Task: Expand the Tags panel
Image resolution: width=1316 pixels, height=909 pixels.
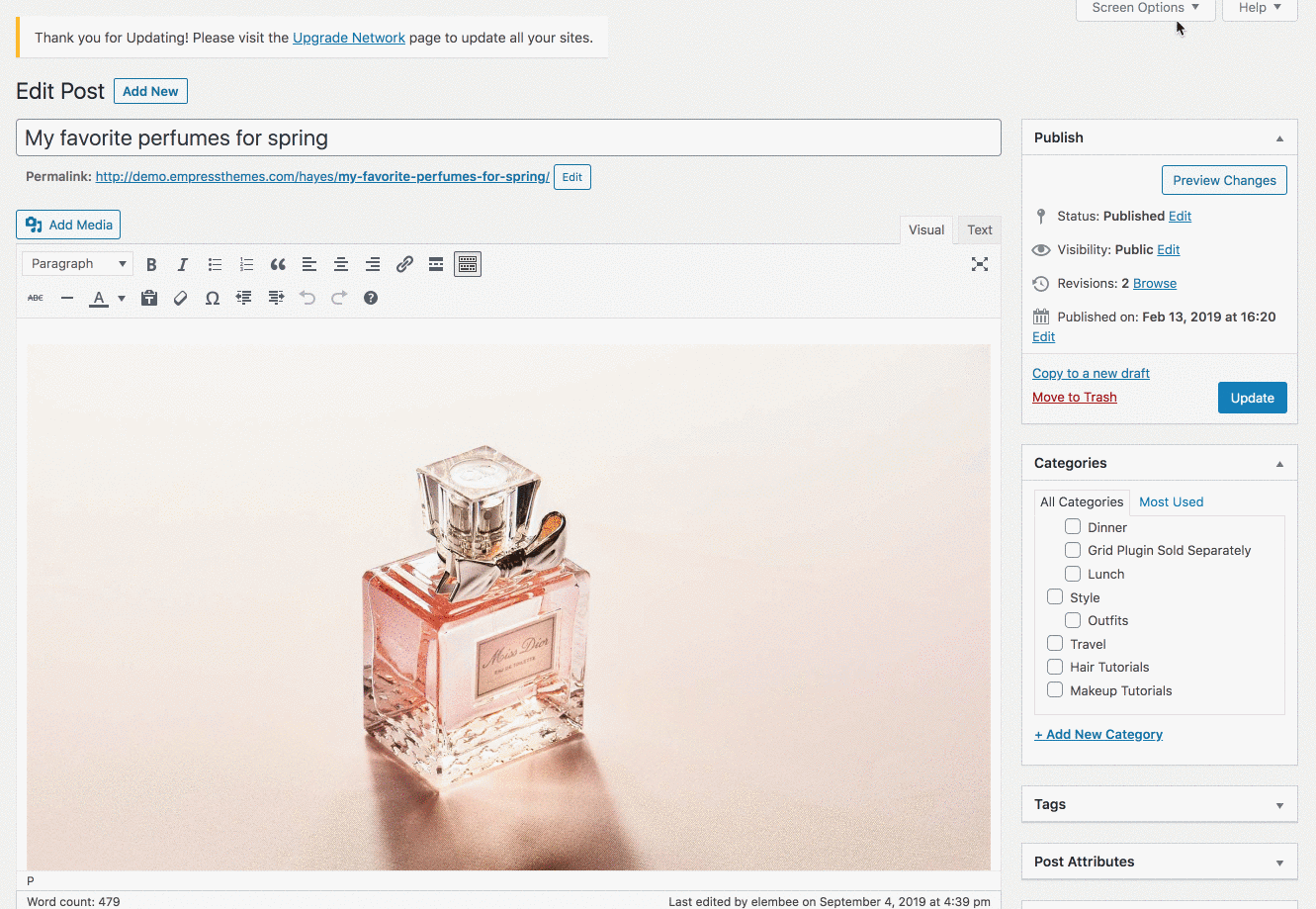Action: 1279,805
